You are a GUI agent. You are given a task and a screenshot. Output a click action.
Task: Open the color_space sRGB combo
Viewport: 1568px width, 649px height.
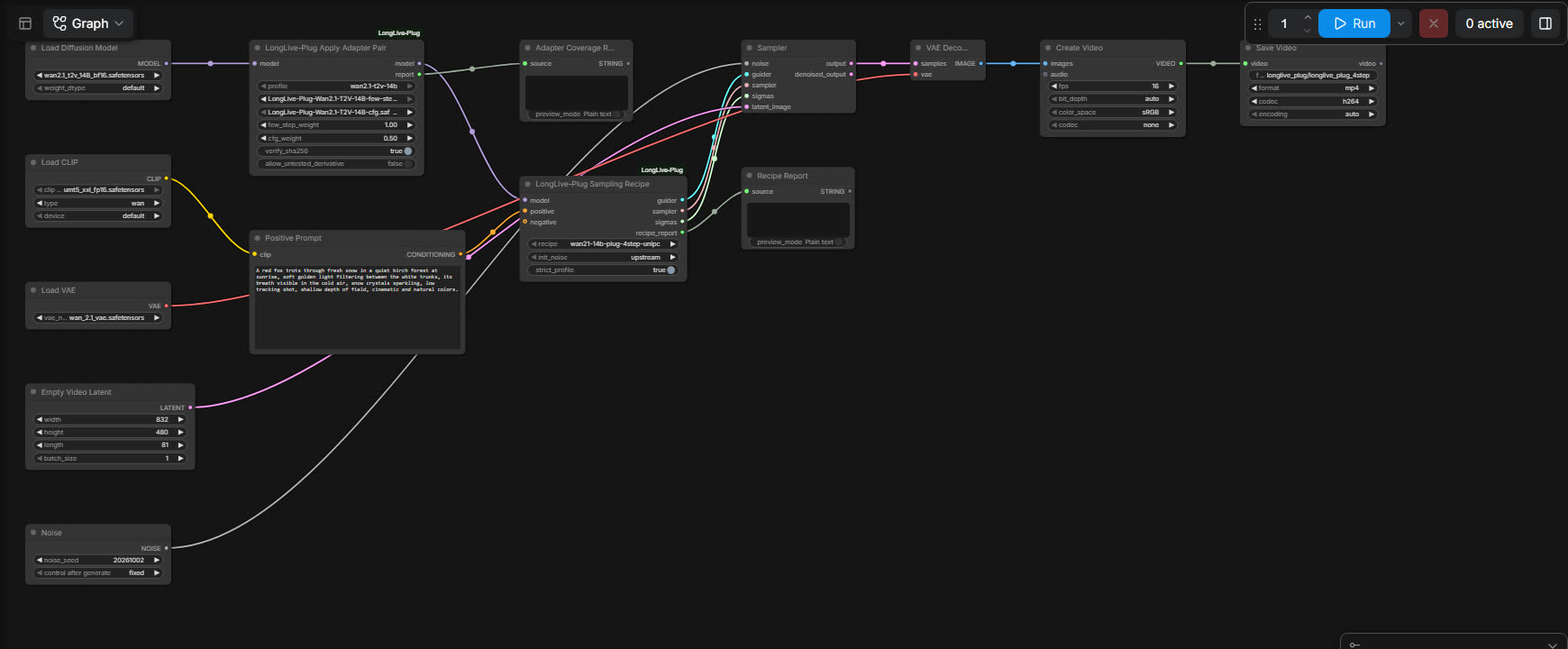[x=1113, y=113]
